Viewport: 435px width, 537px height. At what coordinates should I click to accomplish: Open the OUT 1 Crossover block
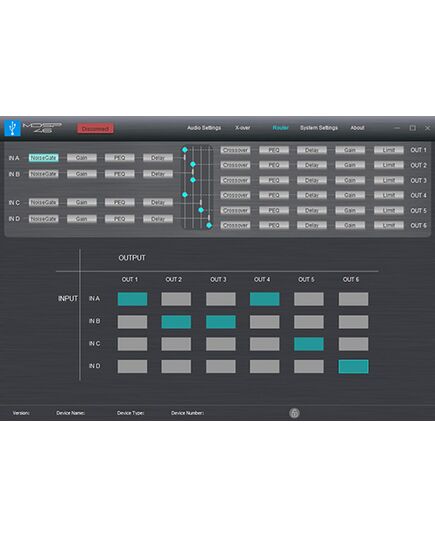point(235,150)
